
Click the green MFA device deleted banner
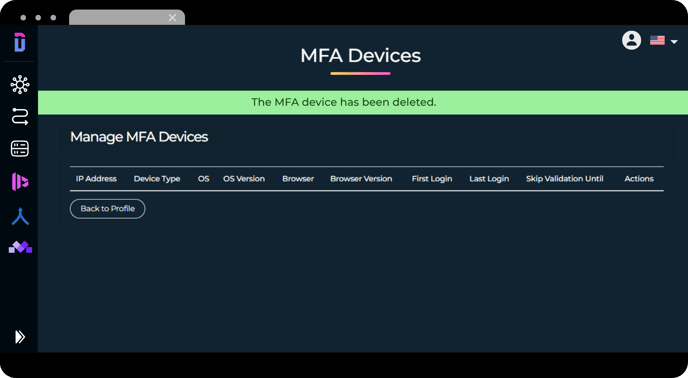[x=363, y=102]
